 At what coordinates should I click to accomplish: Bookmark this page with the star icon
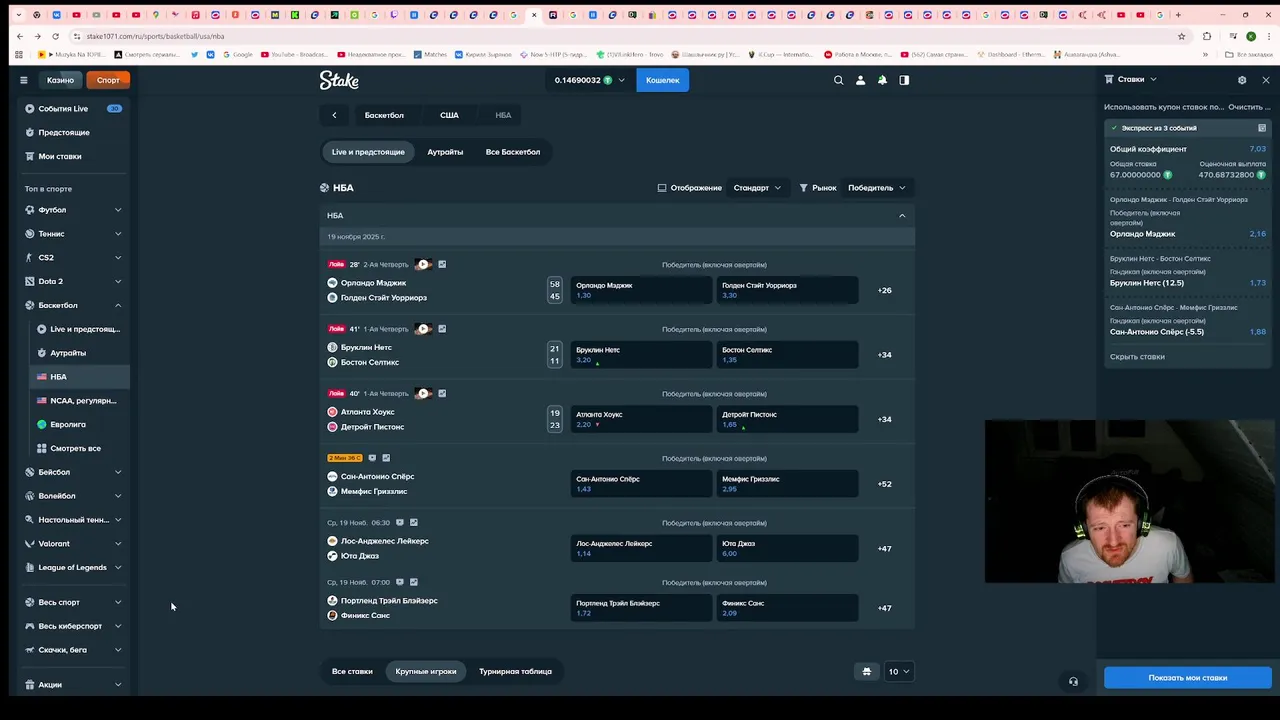click(x=1182, y=36)
